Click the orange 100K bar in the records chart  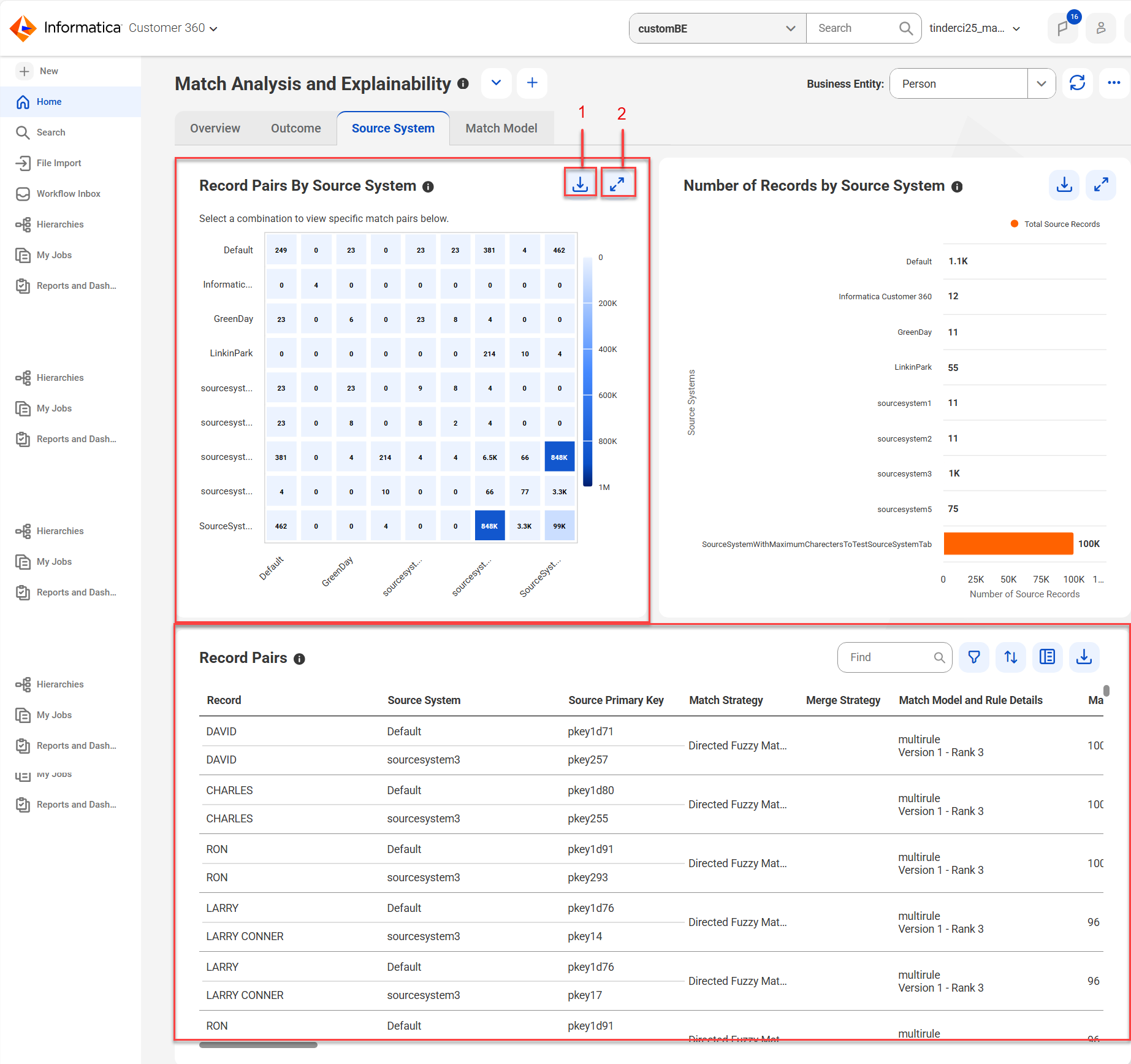click(1008, 543)
